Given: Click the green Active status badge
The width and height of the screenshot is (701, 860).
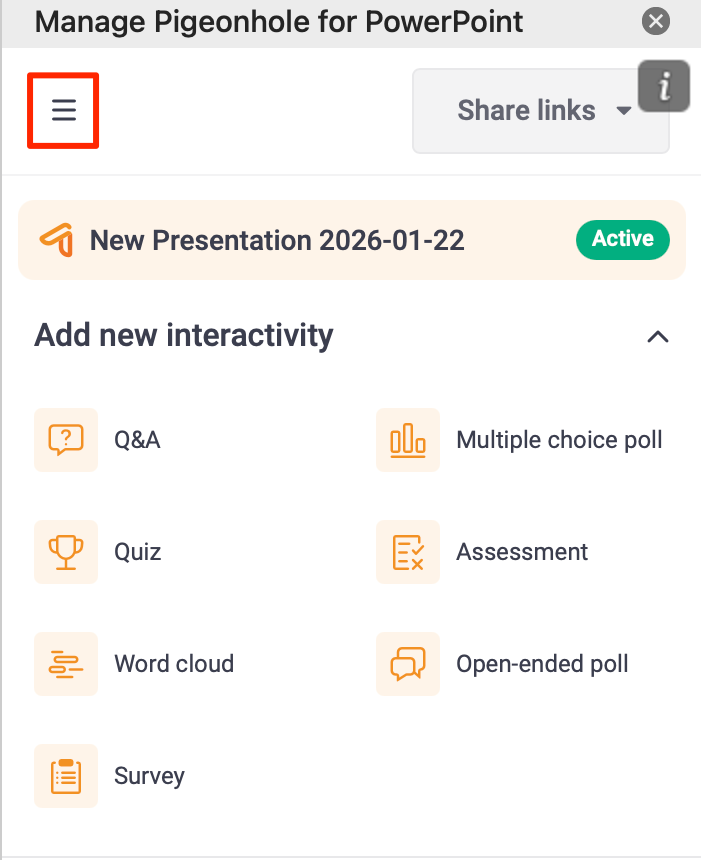Looking at the screenshot, I should pos(622,239).
